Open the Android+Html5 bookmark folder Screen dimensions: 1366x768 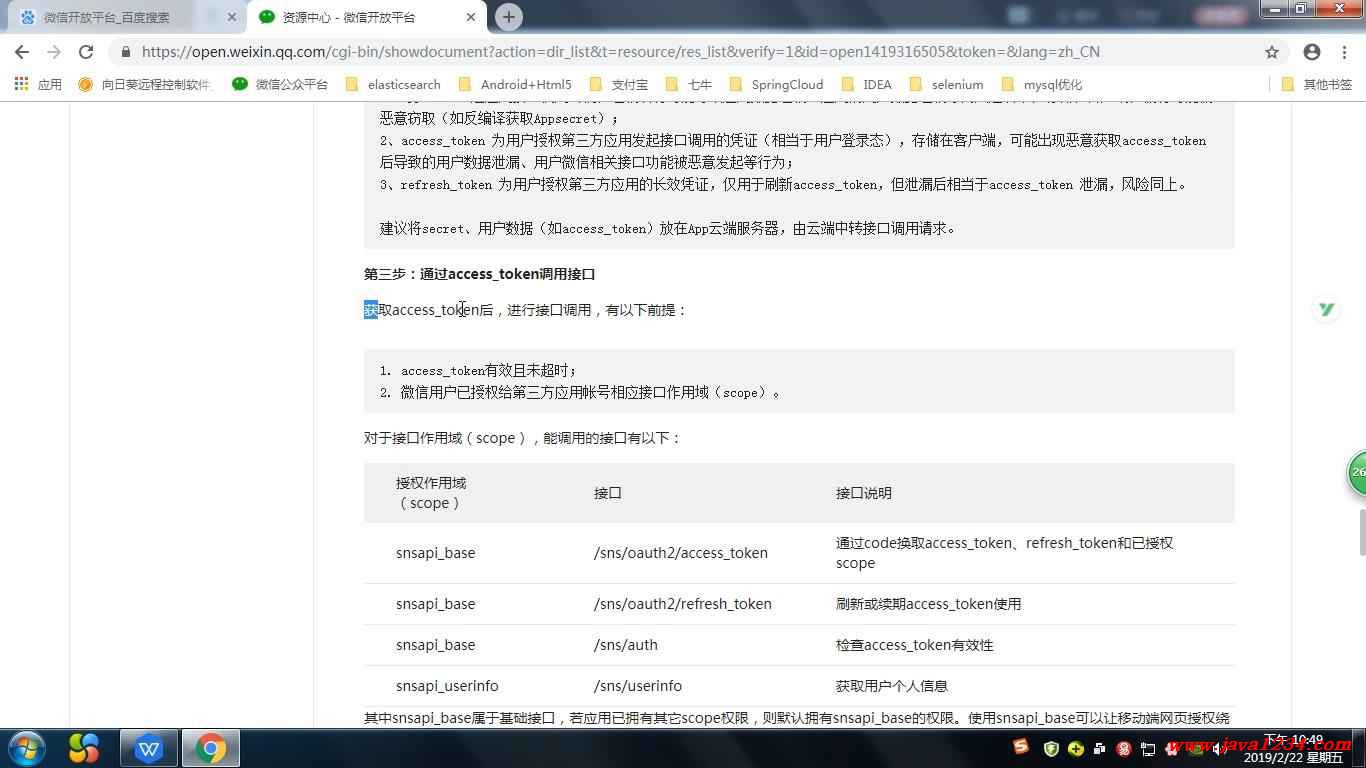pyautogui.click(x=515, y=84)
